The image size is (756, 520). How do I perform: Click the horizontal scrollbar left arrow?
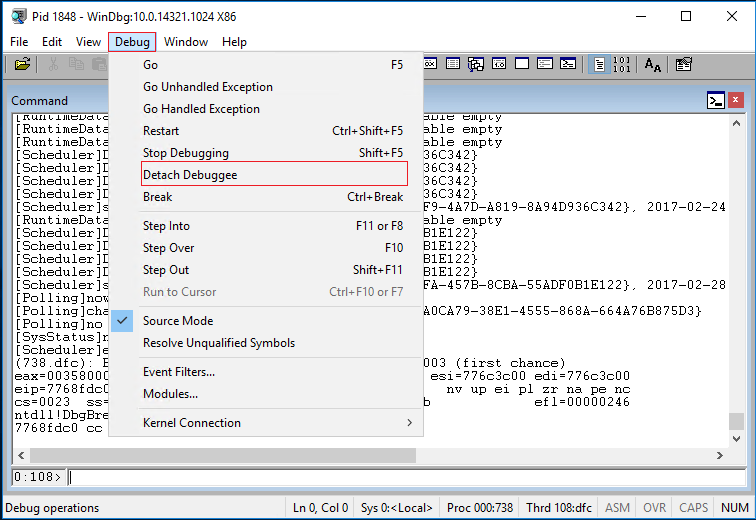[x=21, y=455]
